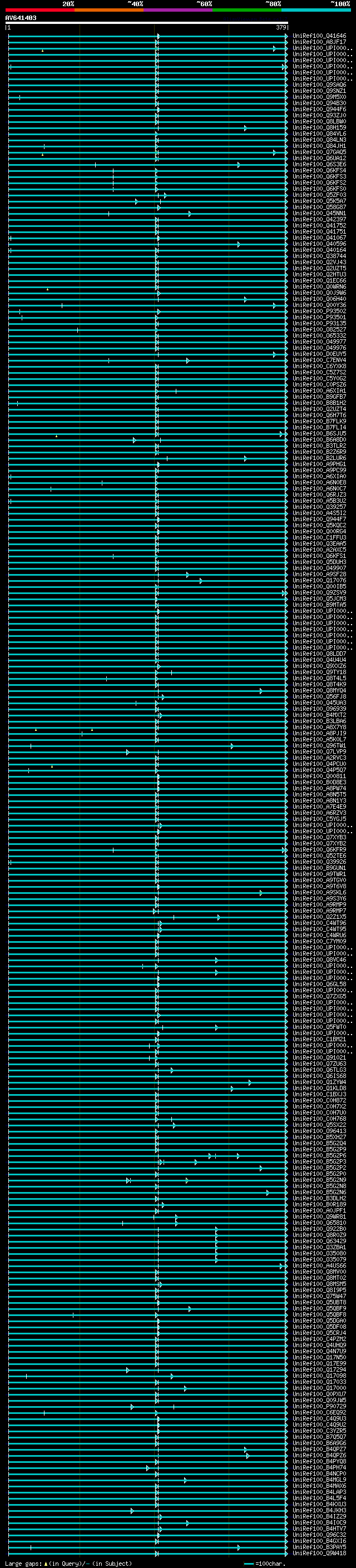Select the UniRef100_Q75W47 label
Image resolution: width=356 pixels, height=1568 pixels.
[319, 1297]
